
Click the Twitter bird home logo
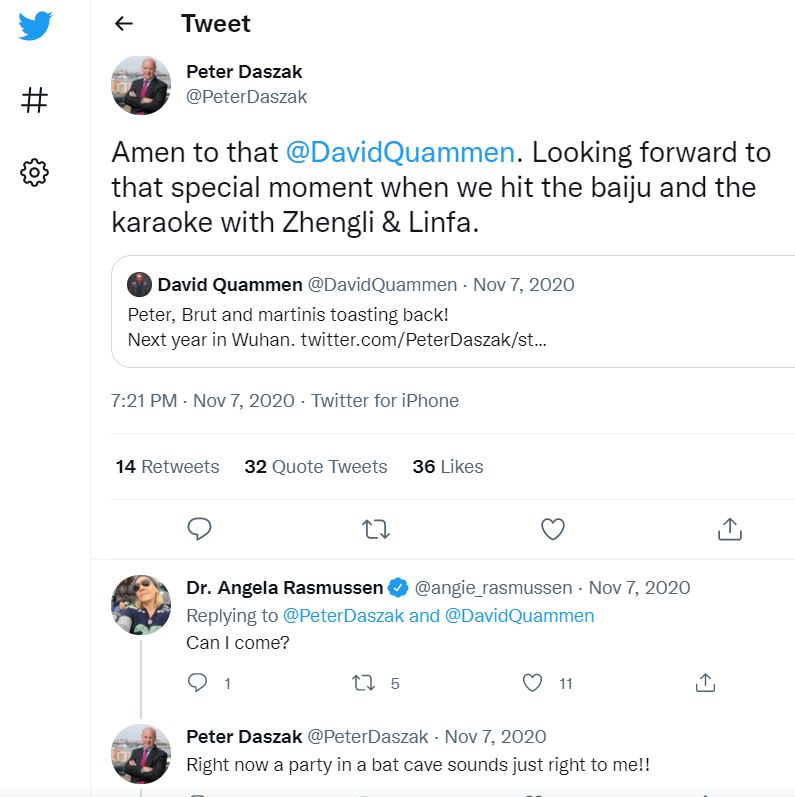point(34,25)
